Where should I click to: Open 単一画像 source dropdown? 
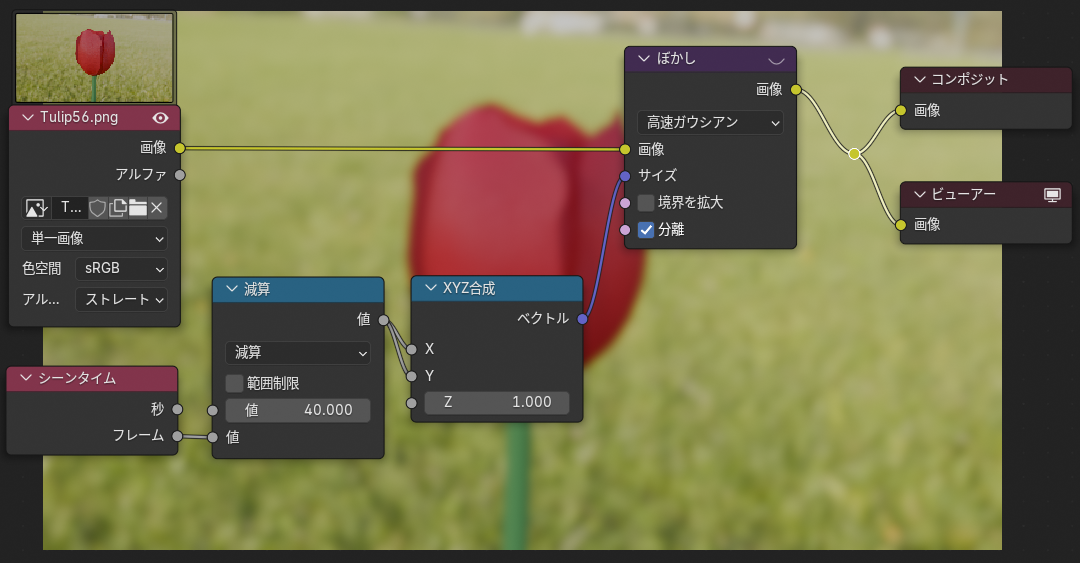click(x=94, y=238)
